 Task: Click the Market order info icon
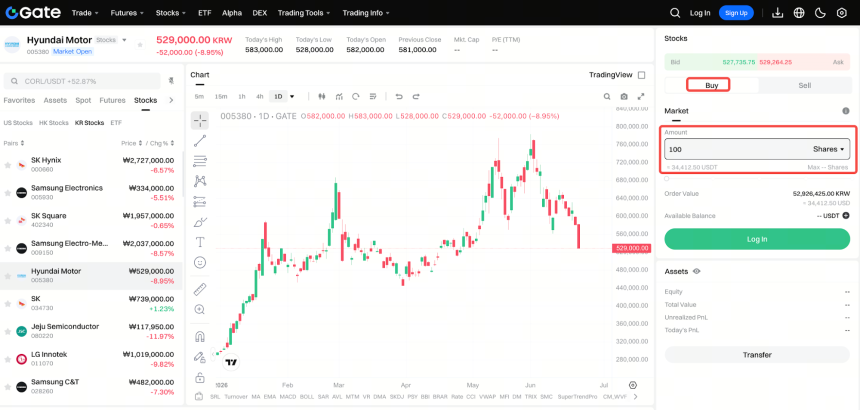[x=846, y=111]
